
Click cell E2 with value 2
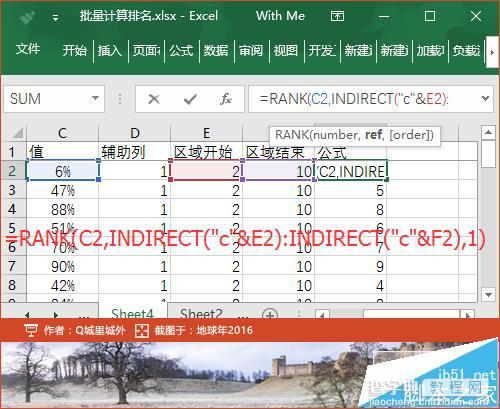click(x=207, y=171)
